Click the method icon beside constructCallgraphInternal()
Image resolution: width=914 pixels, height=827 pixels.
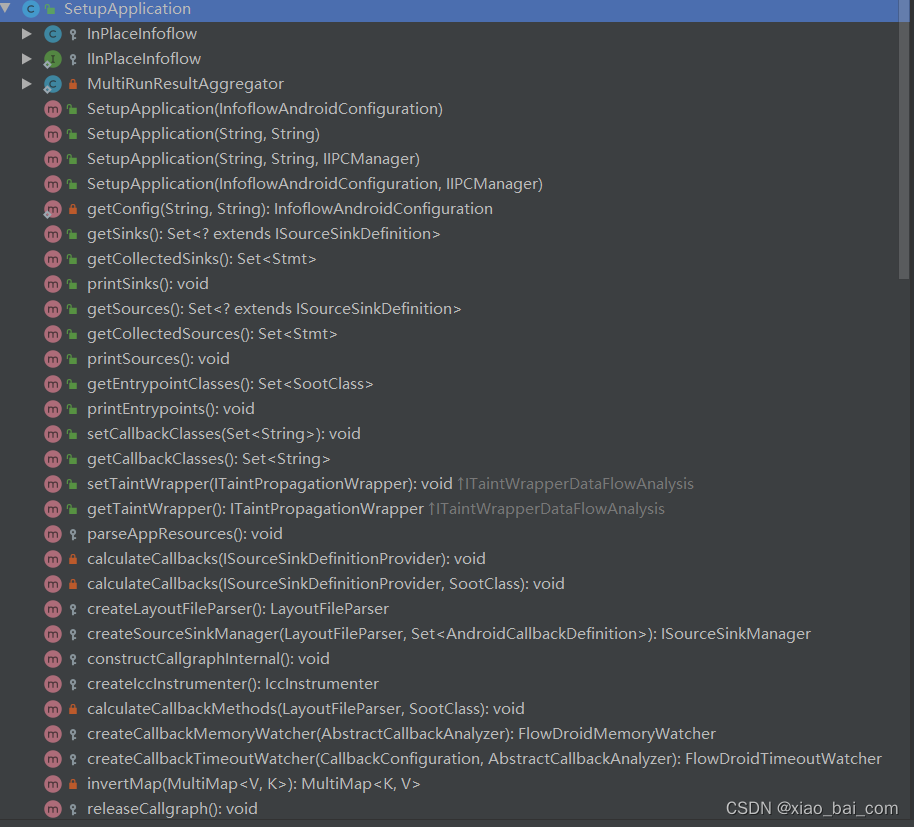[52, 658]
